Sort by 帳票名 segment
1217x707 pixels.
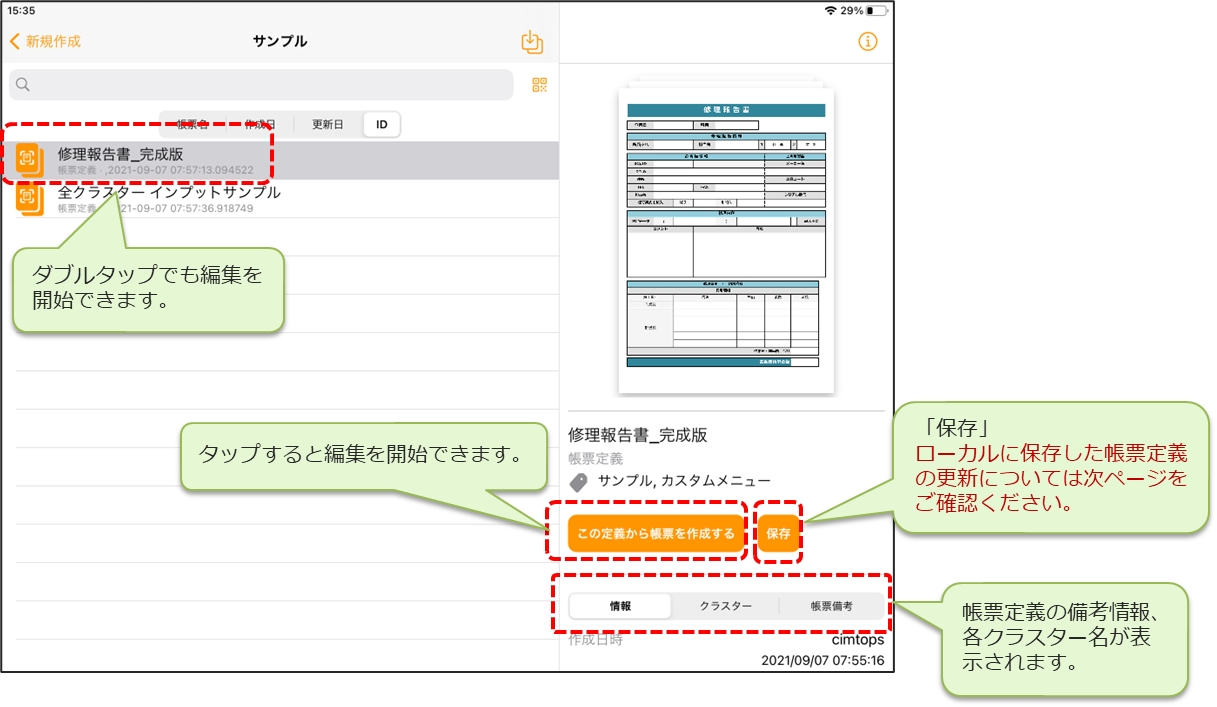click(193, 124)
